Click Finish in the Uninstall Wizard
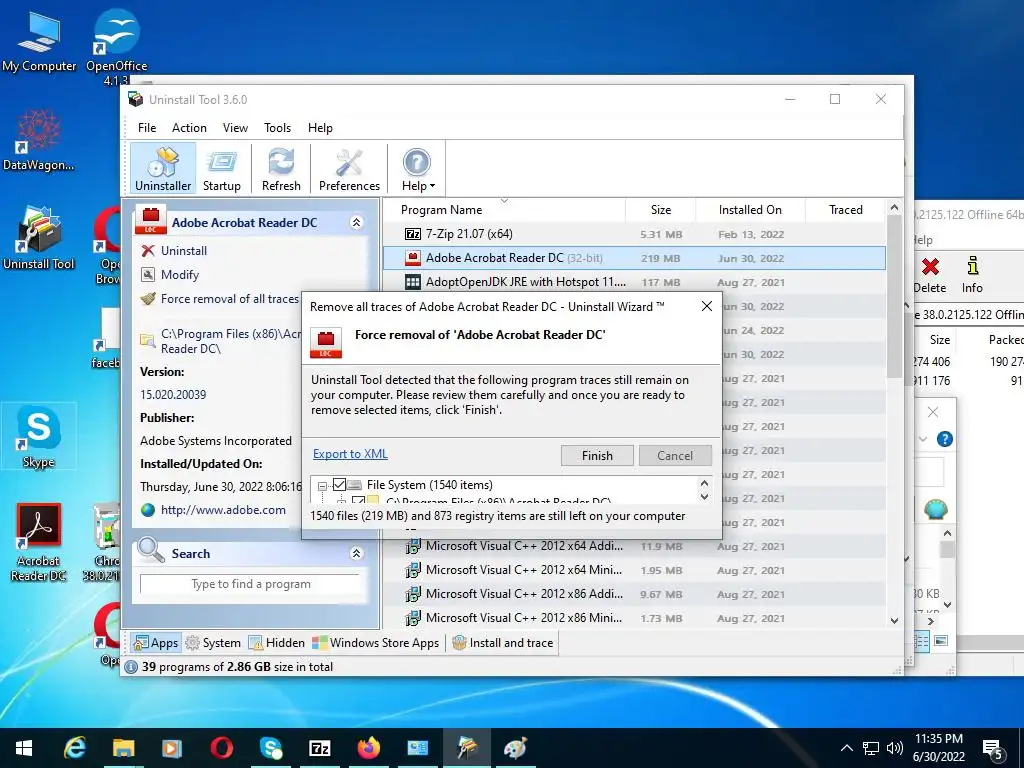 [597, 456]
